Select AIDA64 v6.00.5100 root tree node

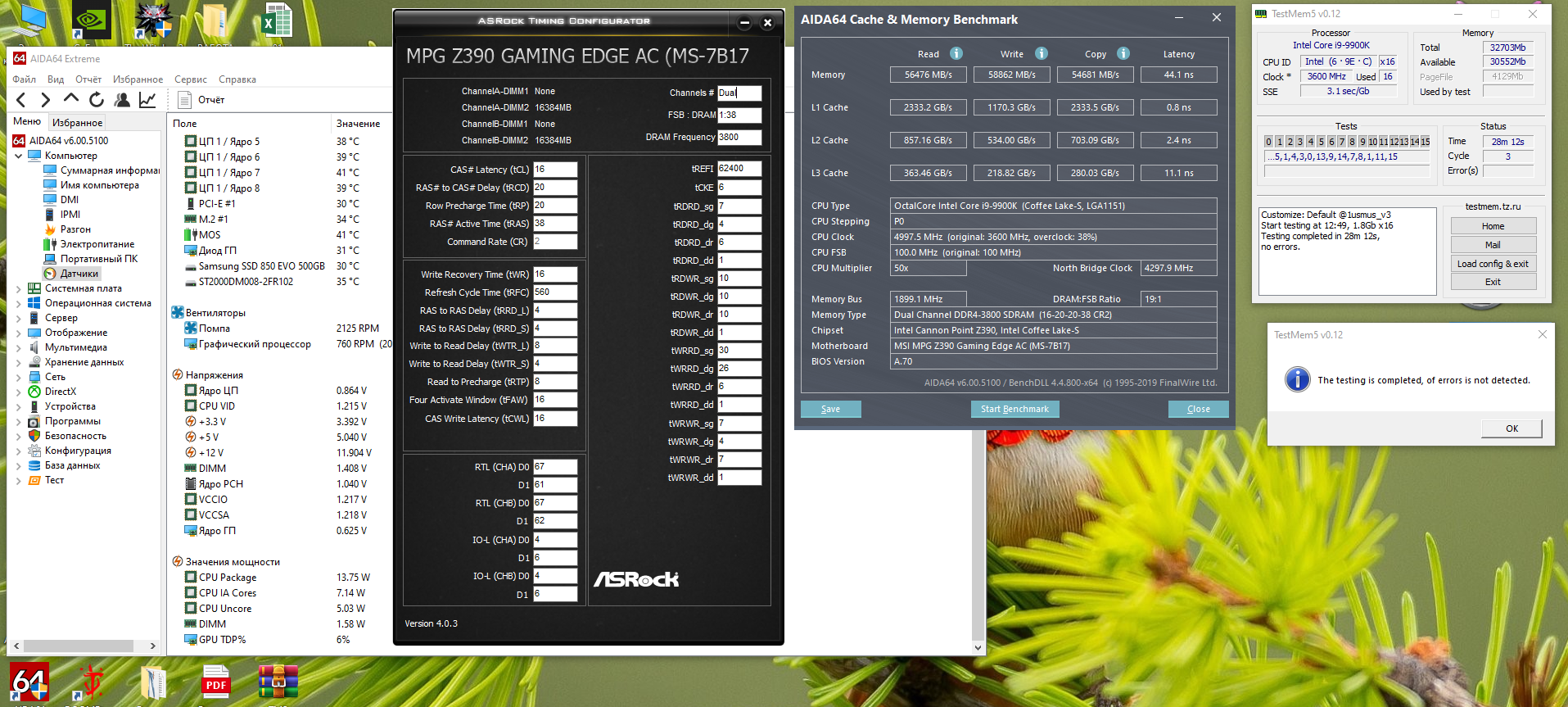[69, 141]
